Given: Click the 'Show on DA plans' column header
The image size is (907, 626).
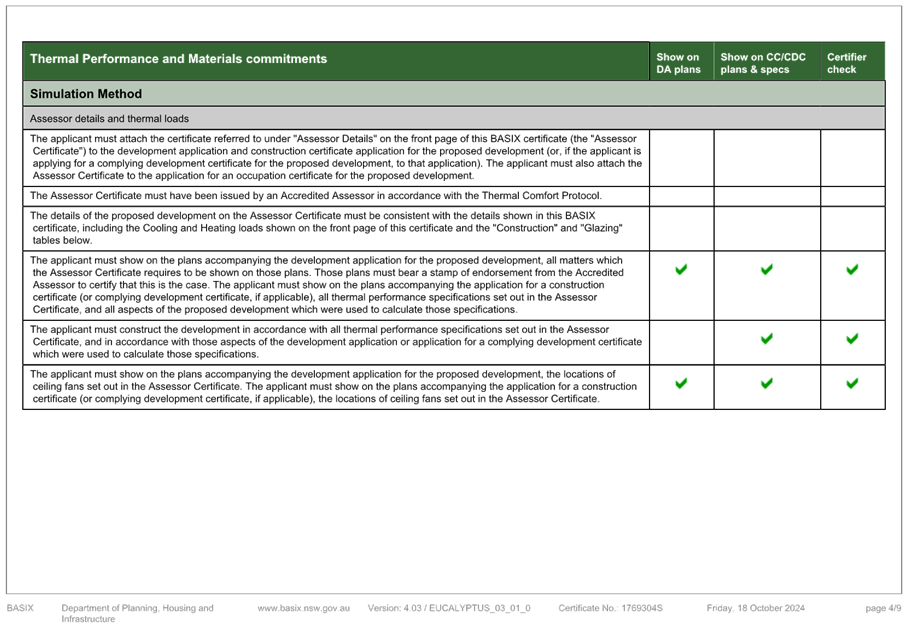Looking at the screenshot, I should 679,63.
